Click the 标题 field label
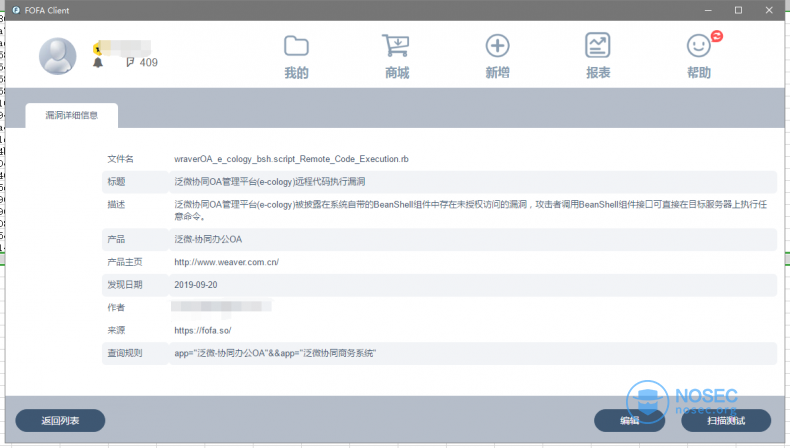790x448 pixels. click(x=116, y=182)
